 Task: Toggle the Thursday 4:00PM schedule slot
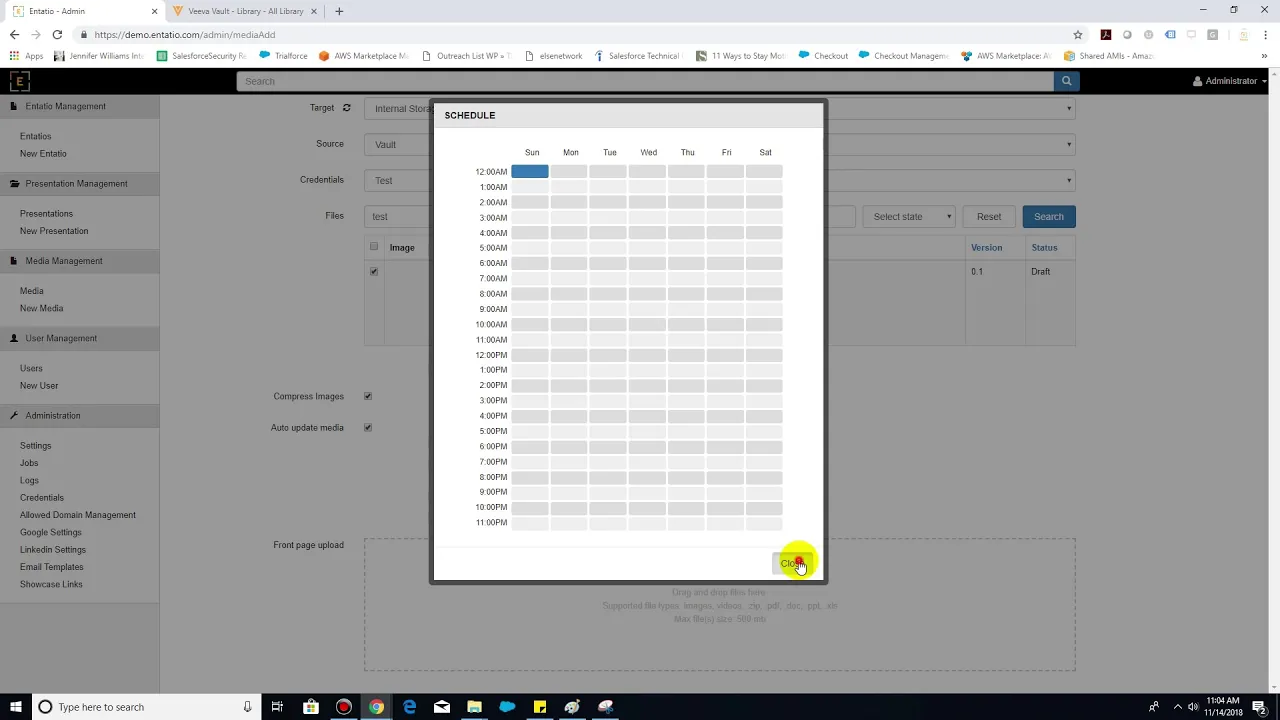(686, 416)
